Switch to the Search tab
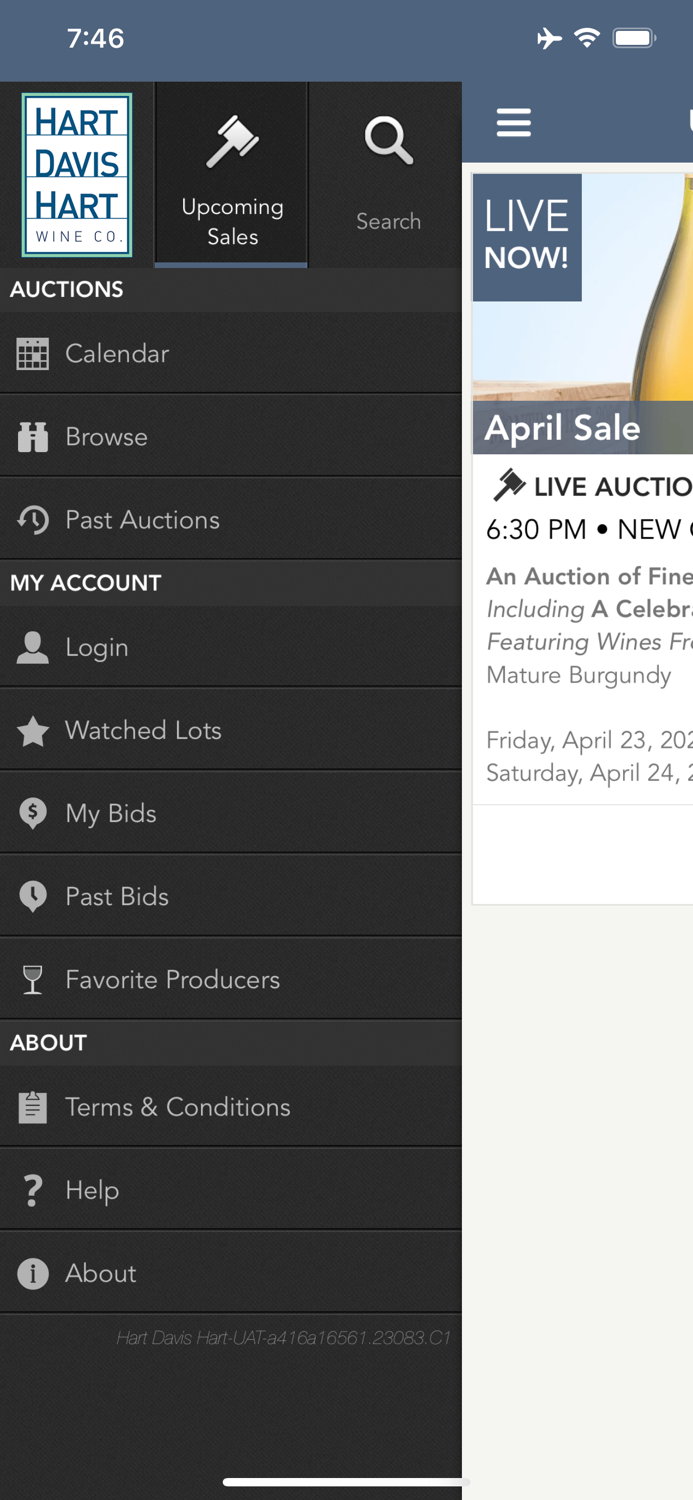Image resolution: width=693 pixels, height=1500 pixels. click(x=388, y=175)
